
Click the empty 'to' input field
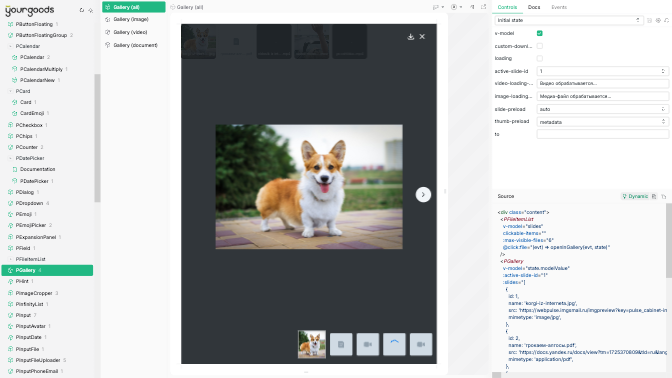tap(603, 134)
